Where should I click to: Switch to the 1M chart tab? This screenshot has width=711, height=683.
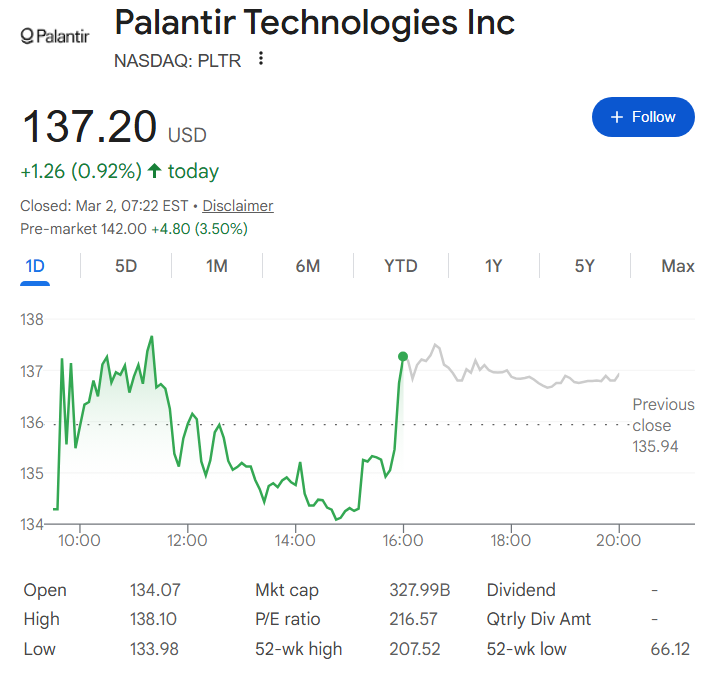(x=217, y=266)
